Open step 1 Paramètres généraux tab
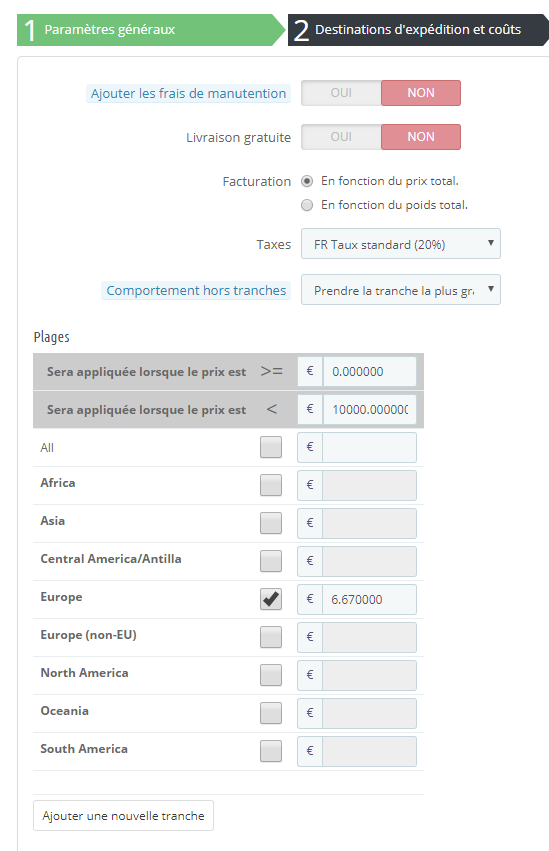 point(151,30)
